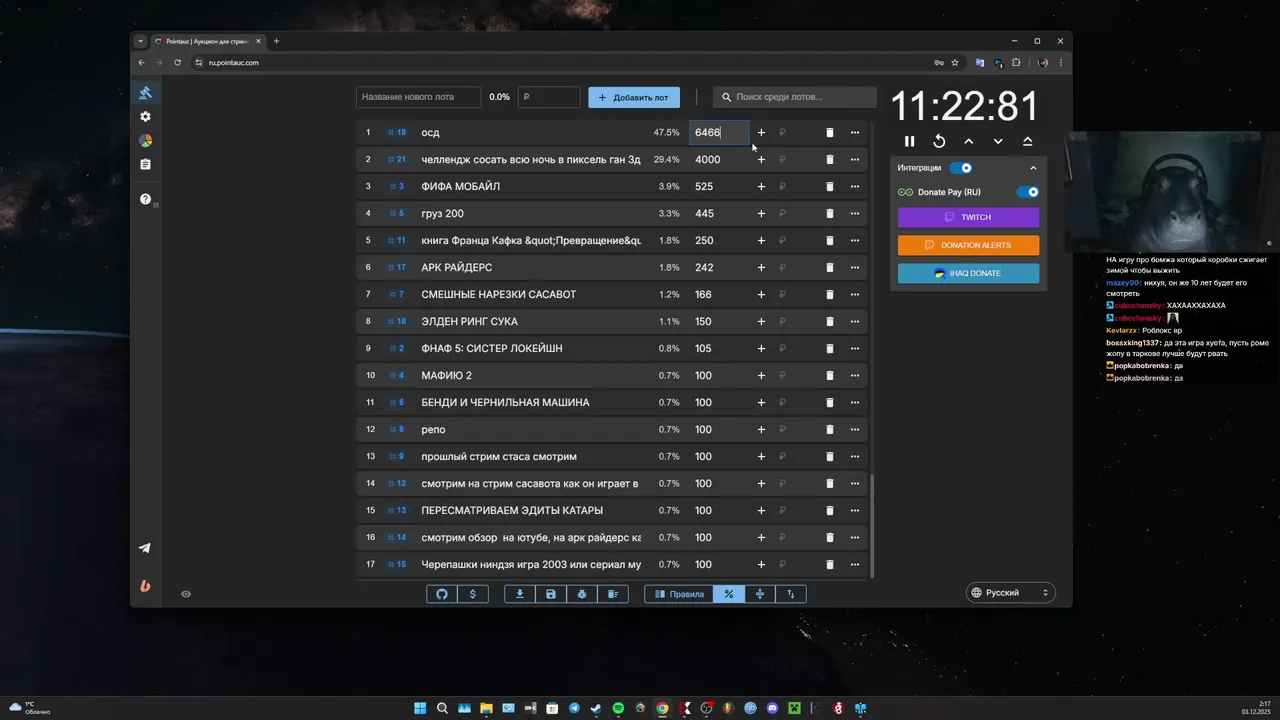This screenshot has width=1280, height=720.
Task: Open settings gear in left sidebar
Action: tap(145, 117)
